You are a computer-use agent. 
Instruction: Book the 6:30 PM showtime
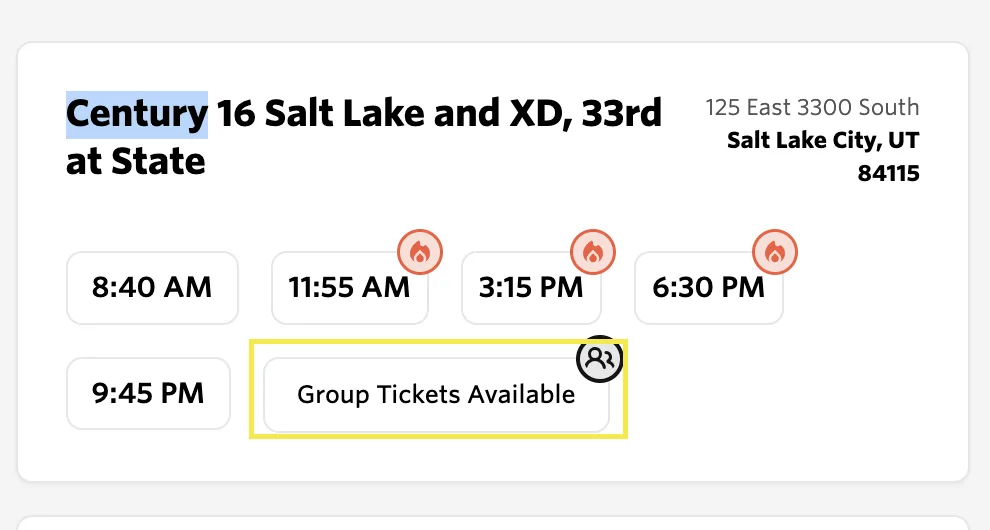click(x=709, y=287)
